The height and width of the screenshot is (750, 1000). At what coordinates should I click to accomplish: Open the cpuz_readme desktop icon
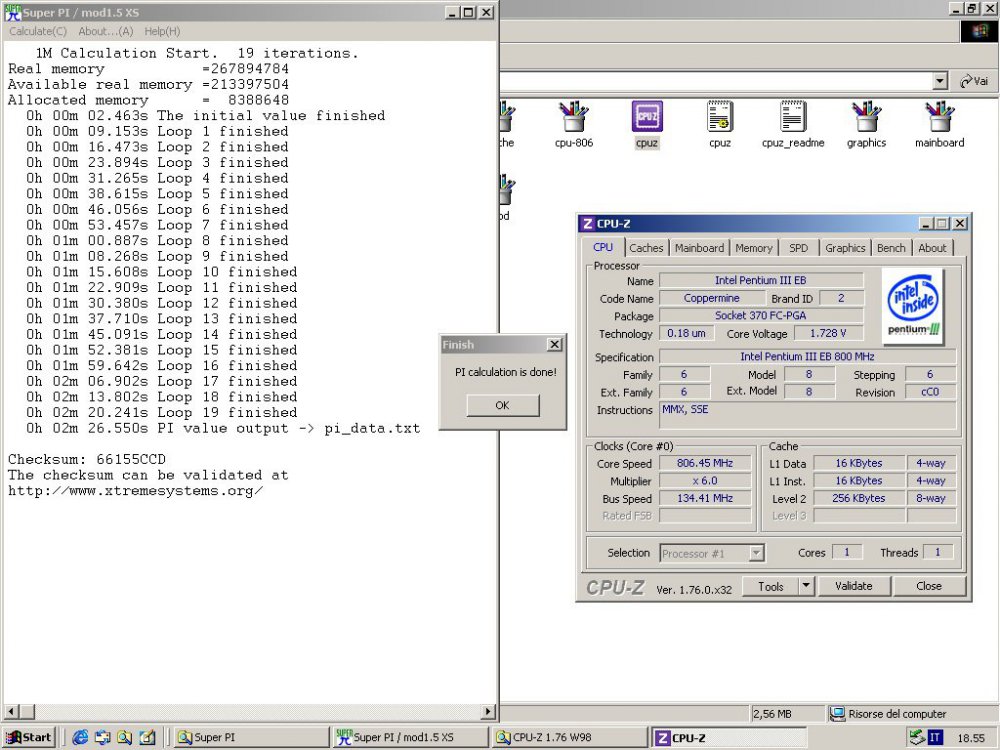tap(793, 120)
